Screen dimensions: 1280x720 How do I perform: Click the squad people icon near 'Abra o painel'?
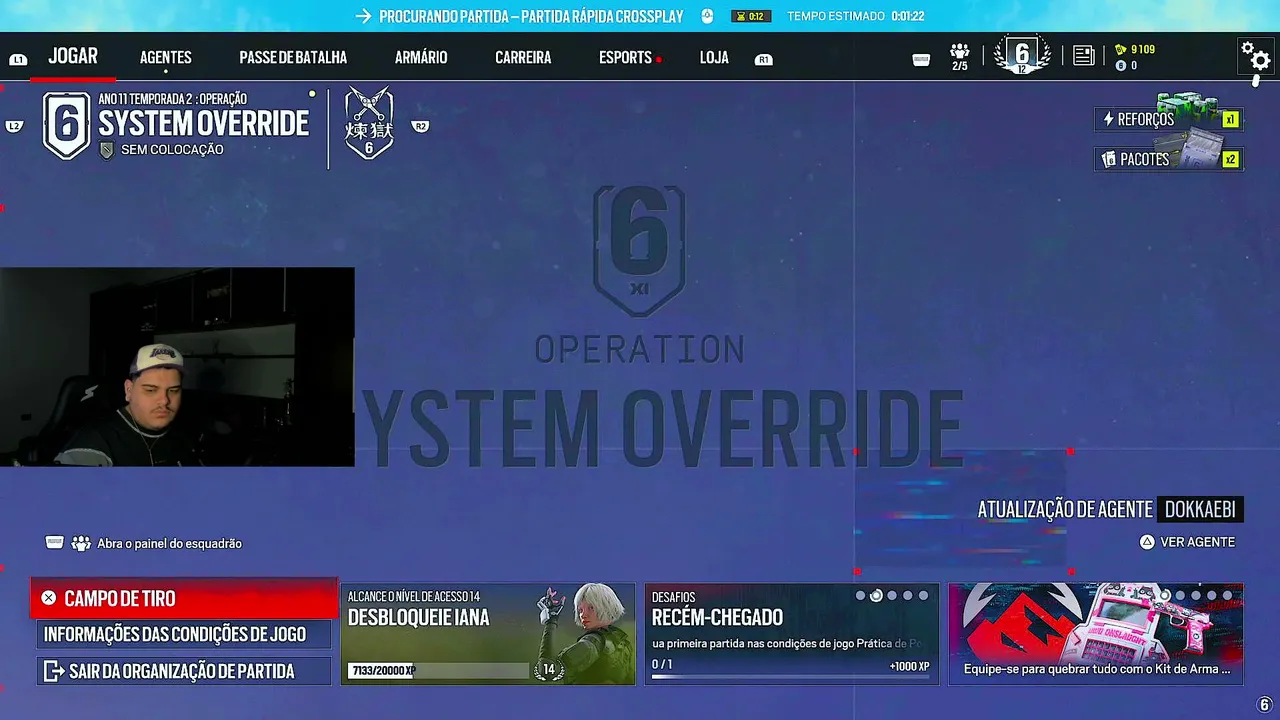click(x=81, y=543)
